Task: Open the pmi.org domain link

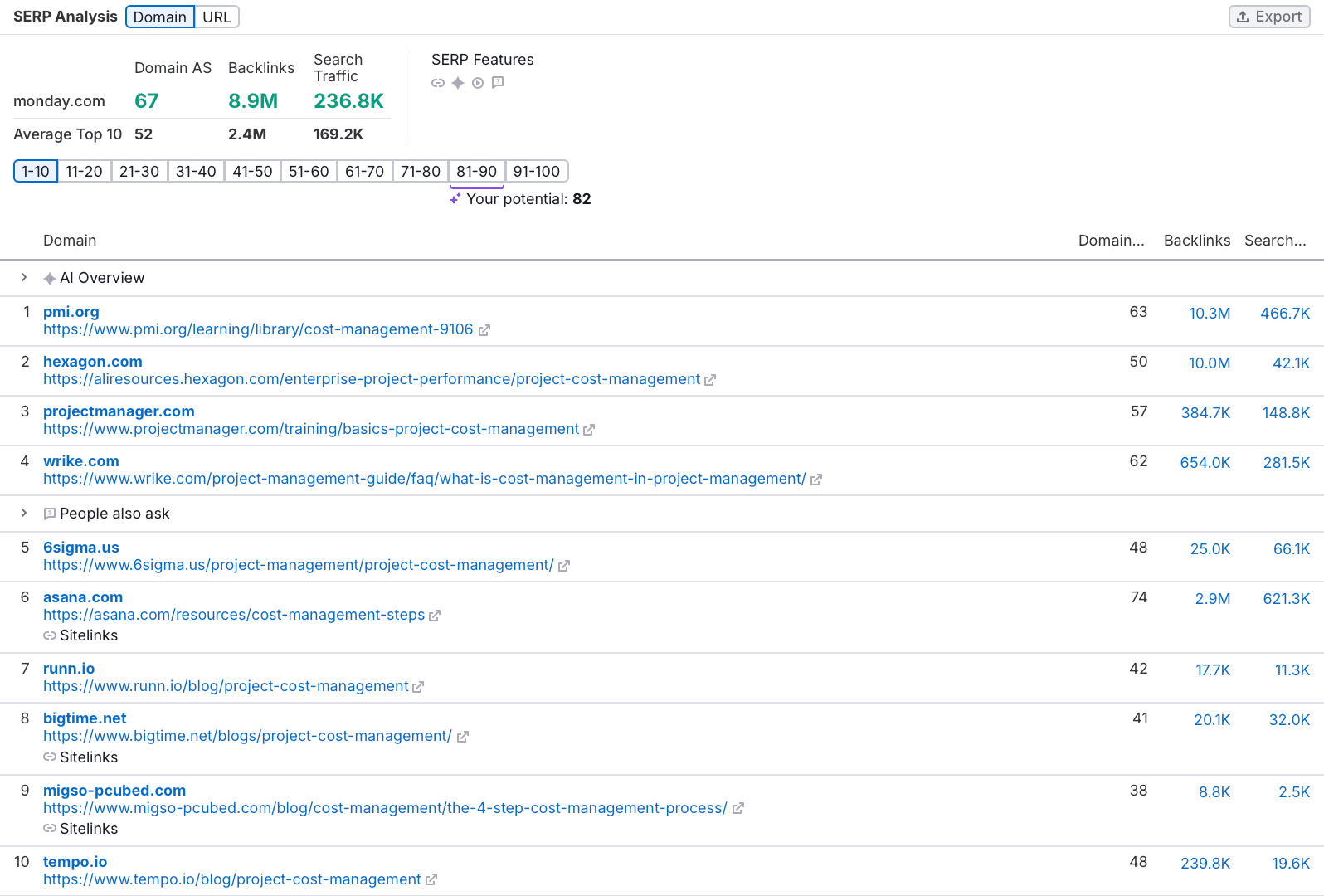Action: (x=71, y=312)
